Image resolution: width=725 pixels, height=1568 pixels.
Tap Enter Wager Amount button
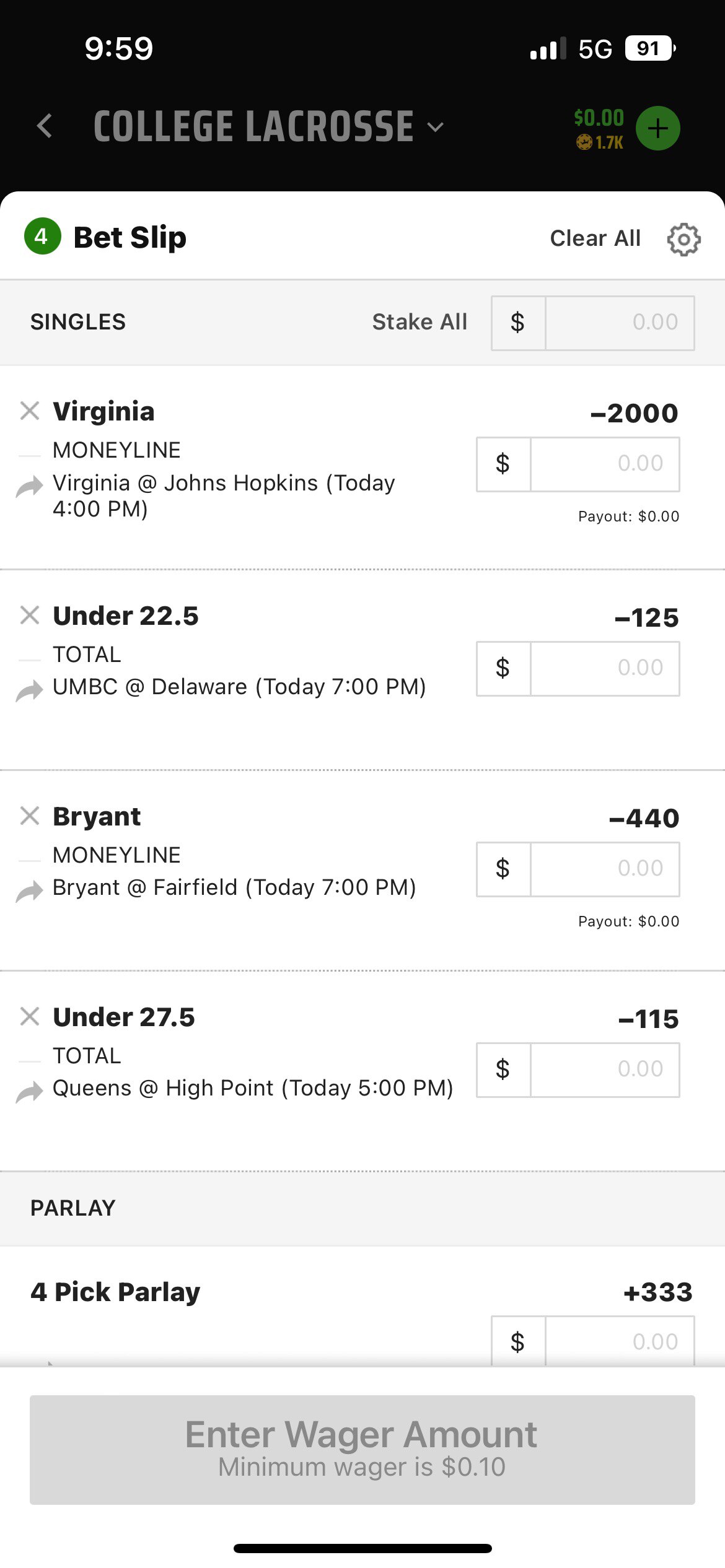(362, 1449)
